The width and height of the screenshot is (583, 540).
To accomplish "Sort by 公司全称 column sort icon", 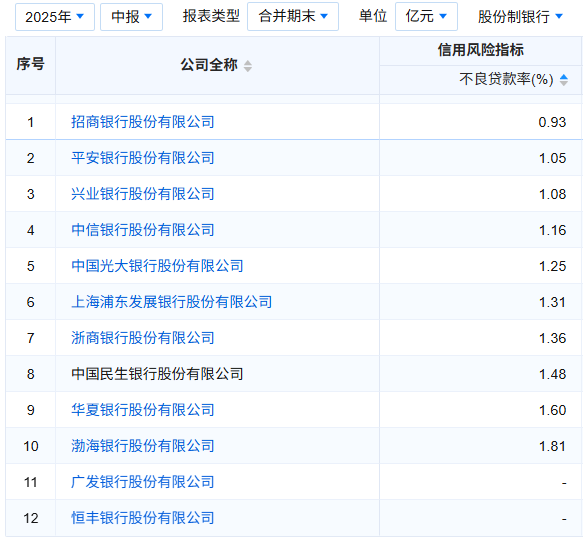I will (248, 66).
